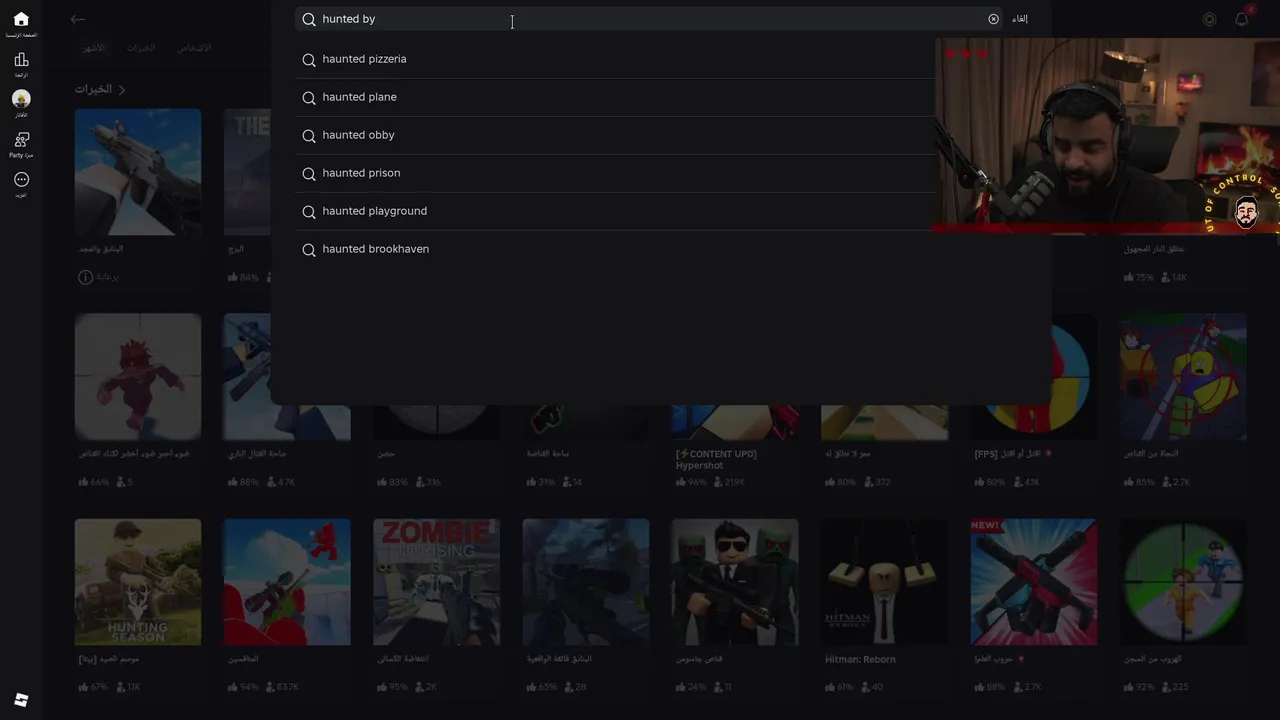Go back using the left arrow

point(77,19)
